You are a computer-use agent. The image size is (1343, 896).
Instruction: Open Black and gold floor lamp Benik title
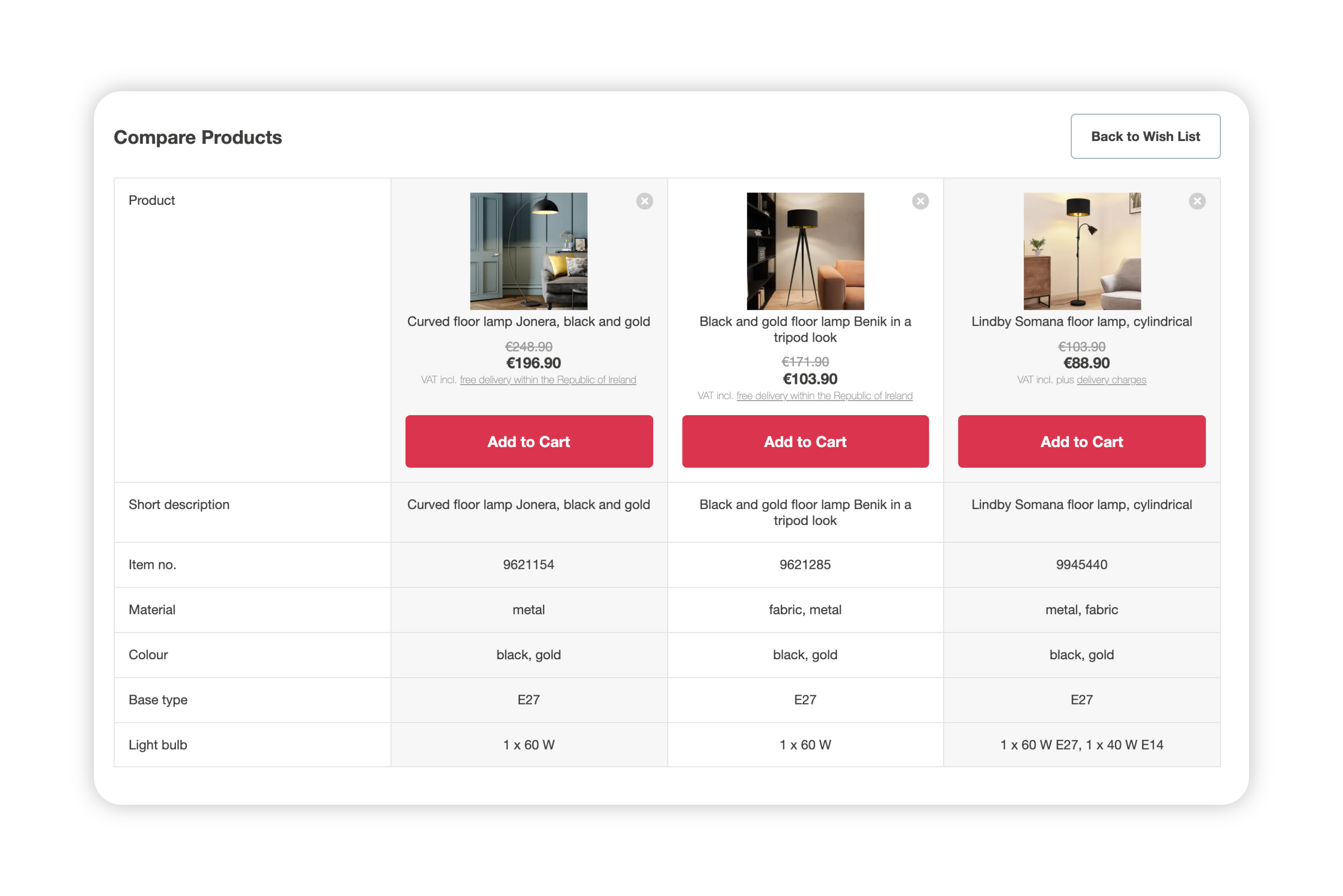tap(806, 330)
